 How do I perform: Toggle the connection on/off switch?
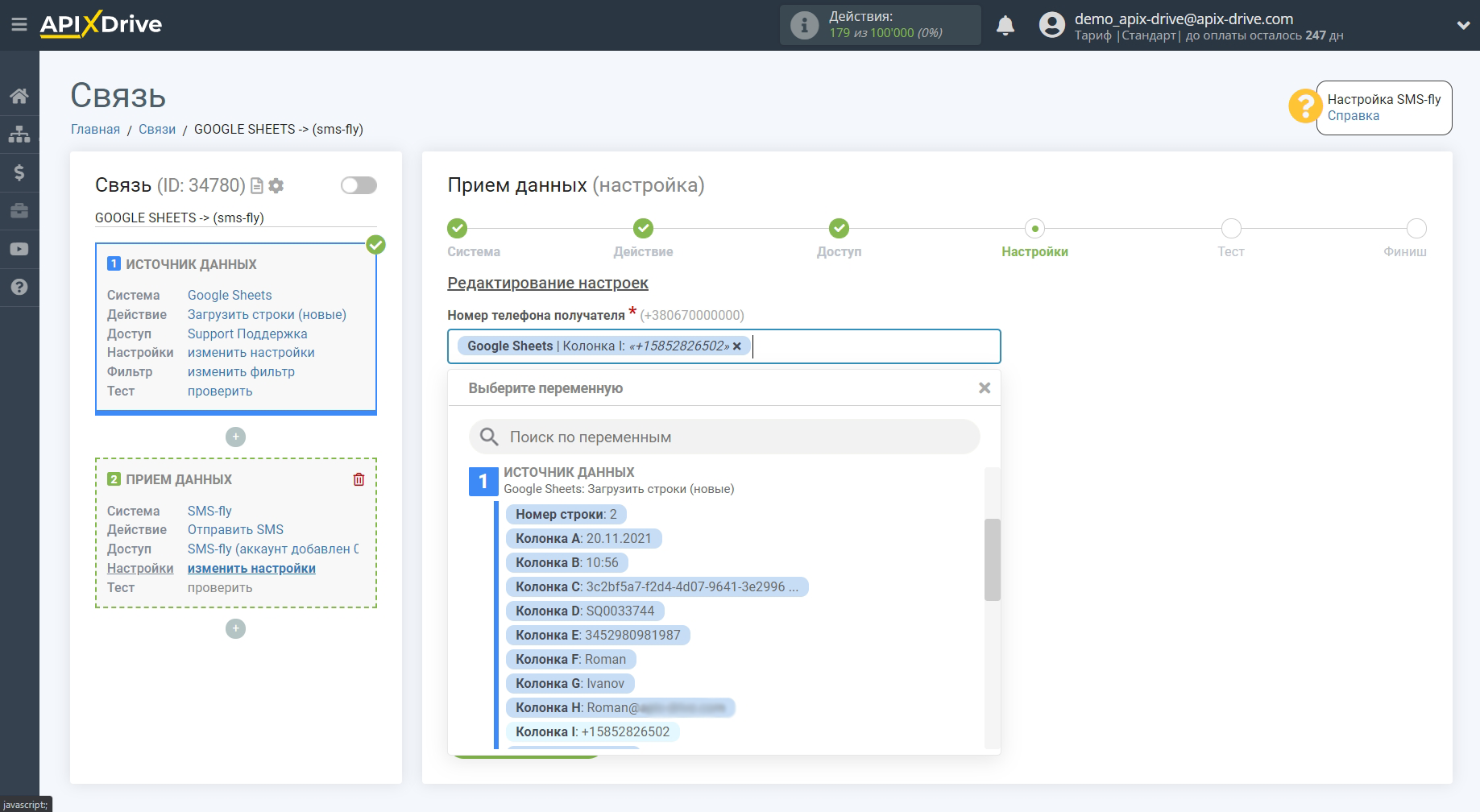coord(359,185)
